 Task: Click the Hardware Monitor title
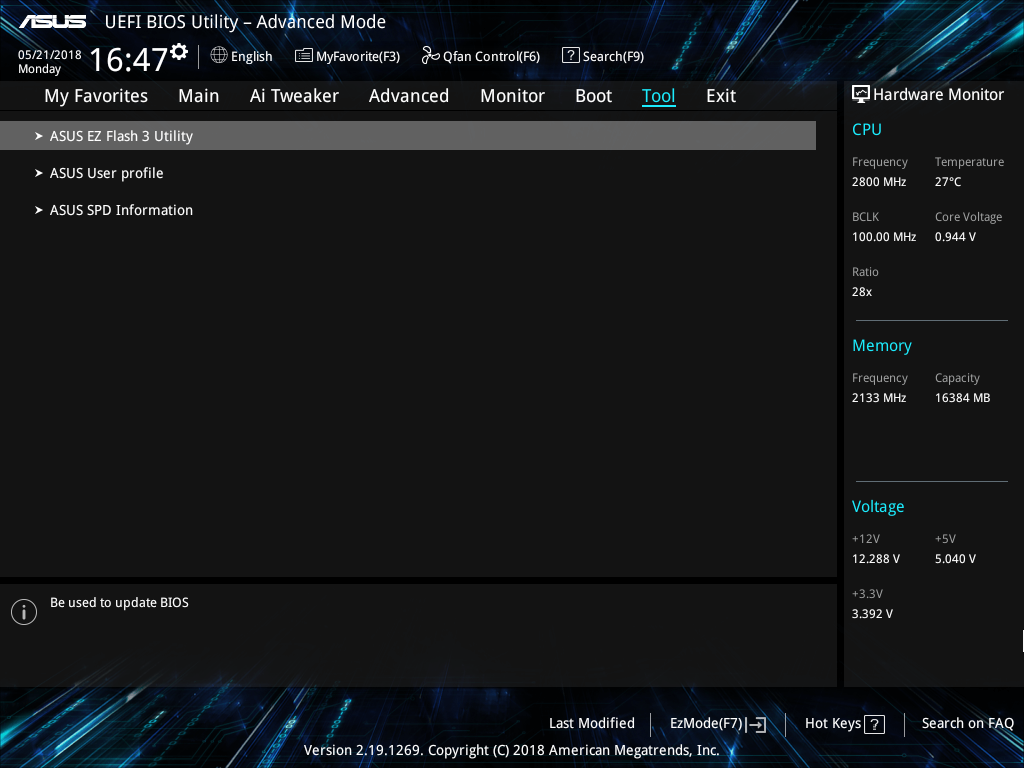(938, 95)
